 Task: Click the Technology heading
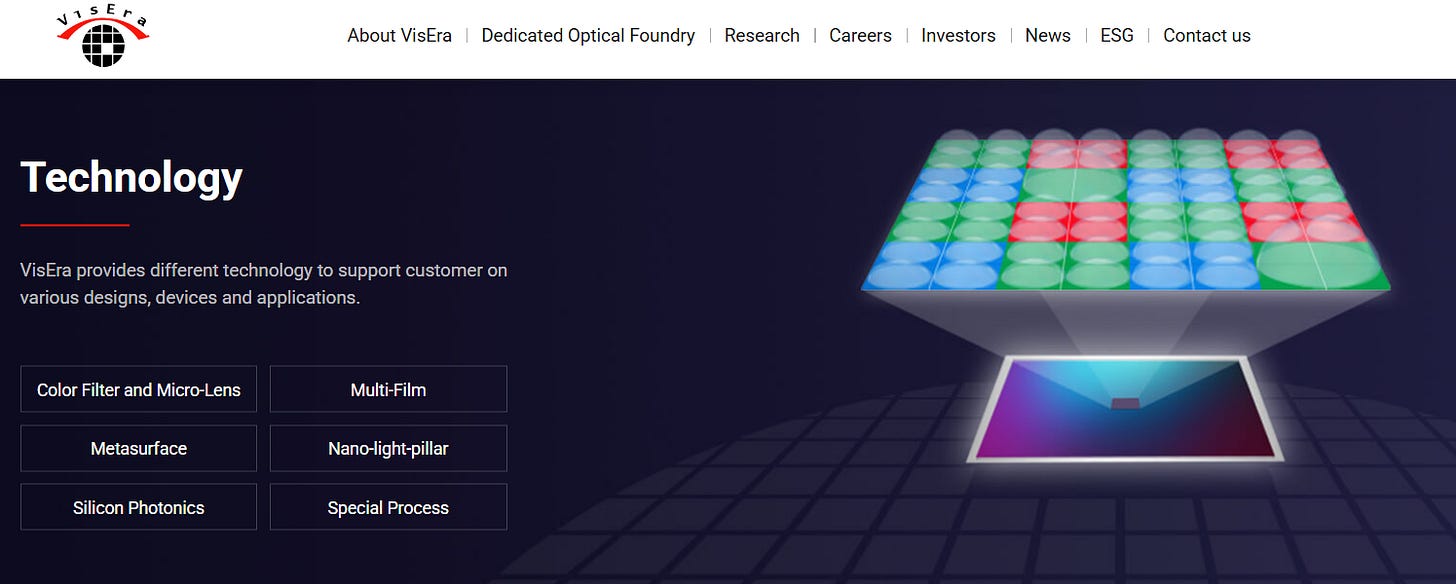(132, 177)
